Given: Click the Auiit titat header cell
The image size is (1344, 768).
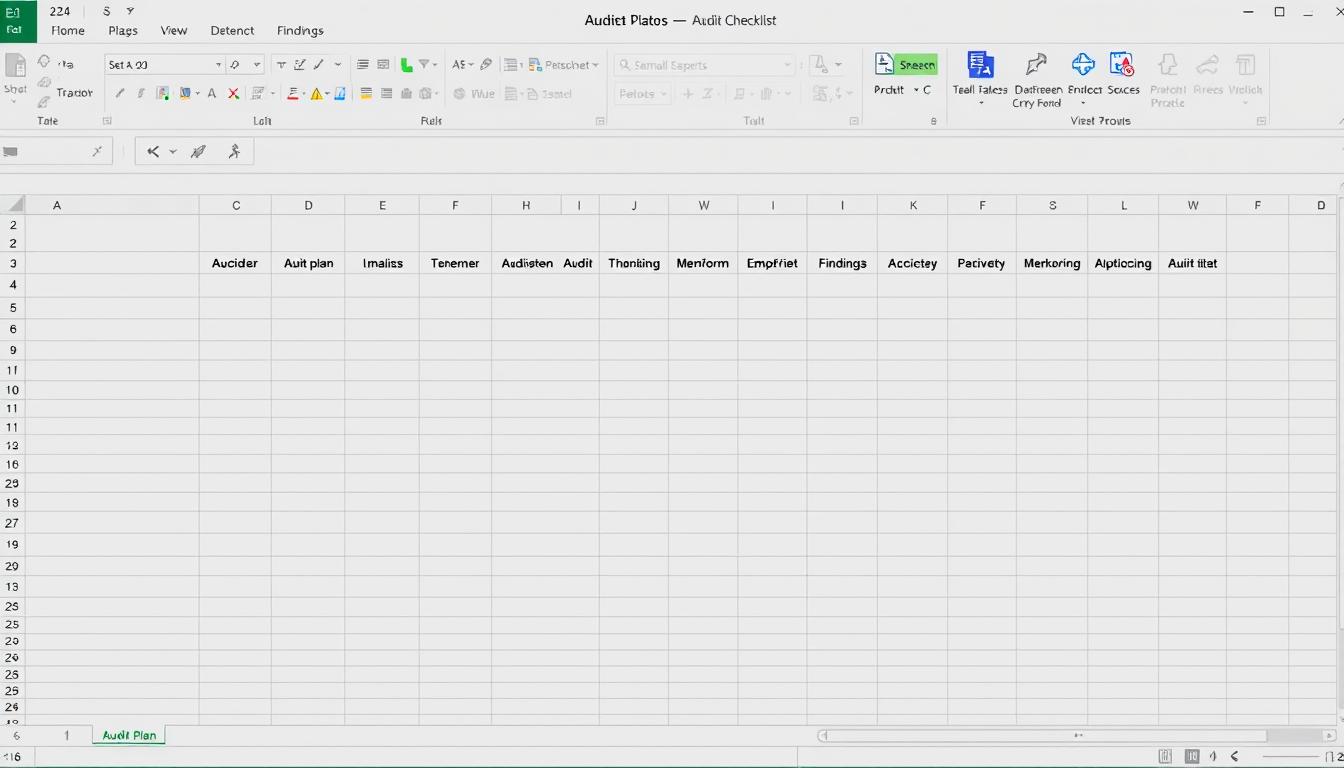Looking at the screenshot, I should [1193, 263].
